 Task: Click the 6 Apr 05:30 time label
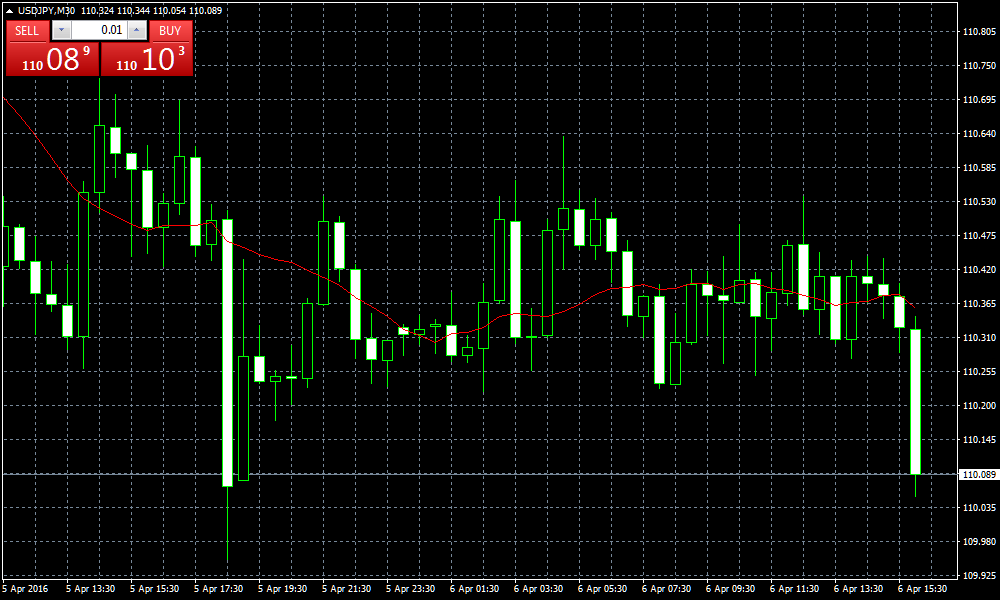click(x=602, y=589)
